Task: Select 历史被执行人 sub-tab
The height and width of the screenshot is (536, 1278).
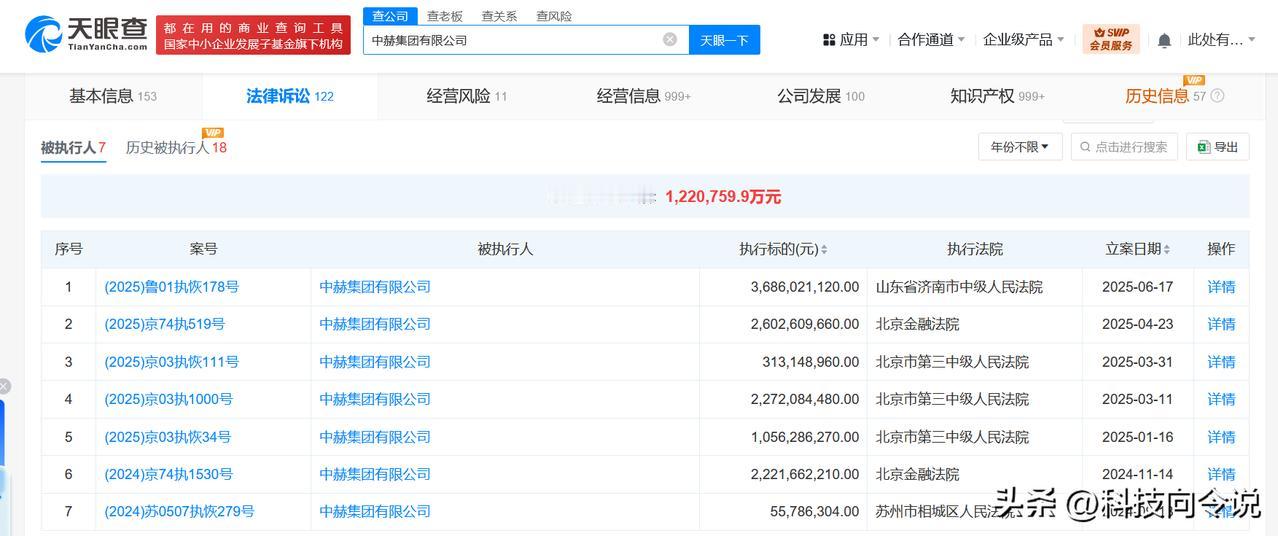Action: [x=176, y=148]
